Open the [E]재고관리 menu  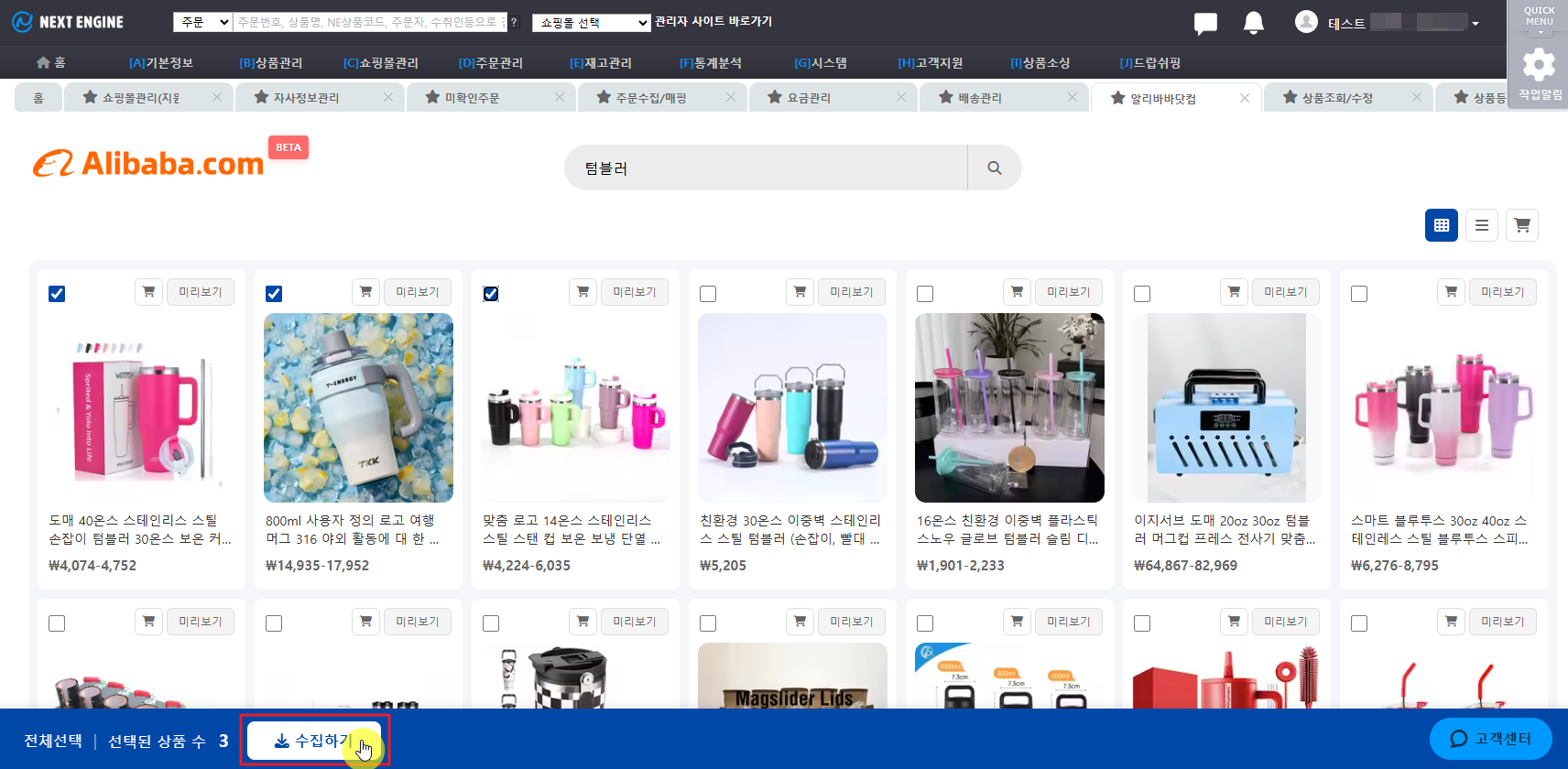(600, 62)
